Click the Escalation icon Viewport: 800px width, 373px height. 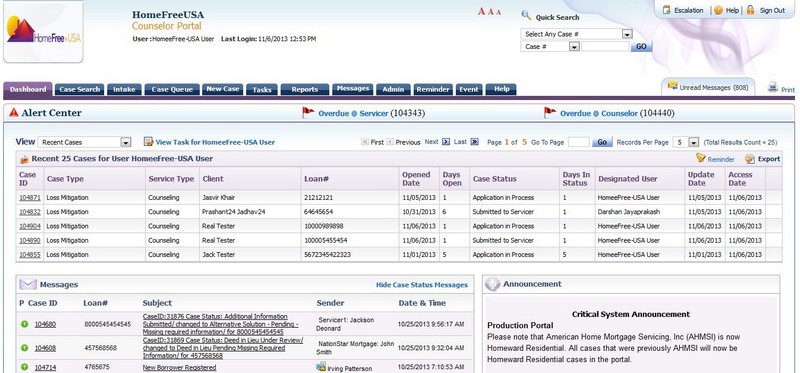666,10
